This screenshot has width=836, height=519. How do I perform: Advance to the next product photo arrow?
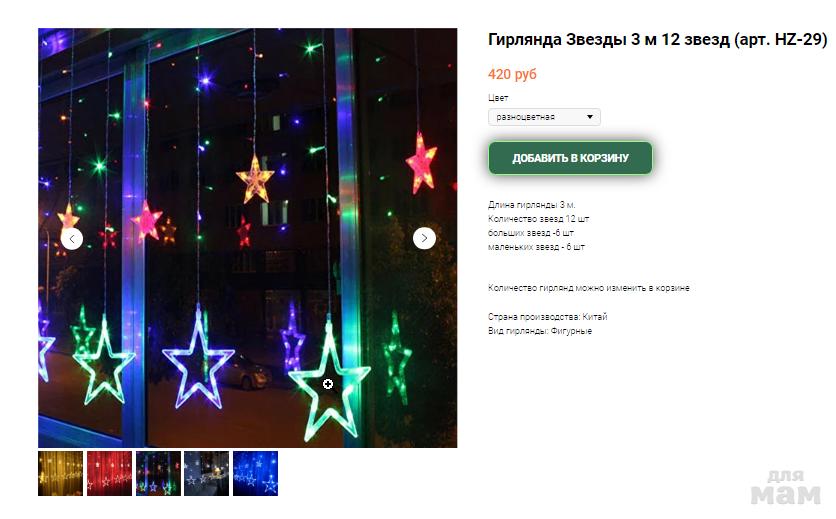424,238
